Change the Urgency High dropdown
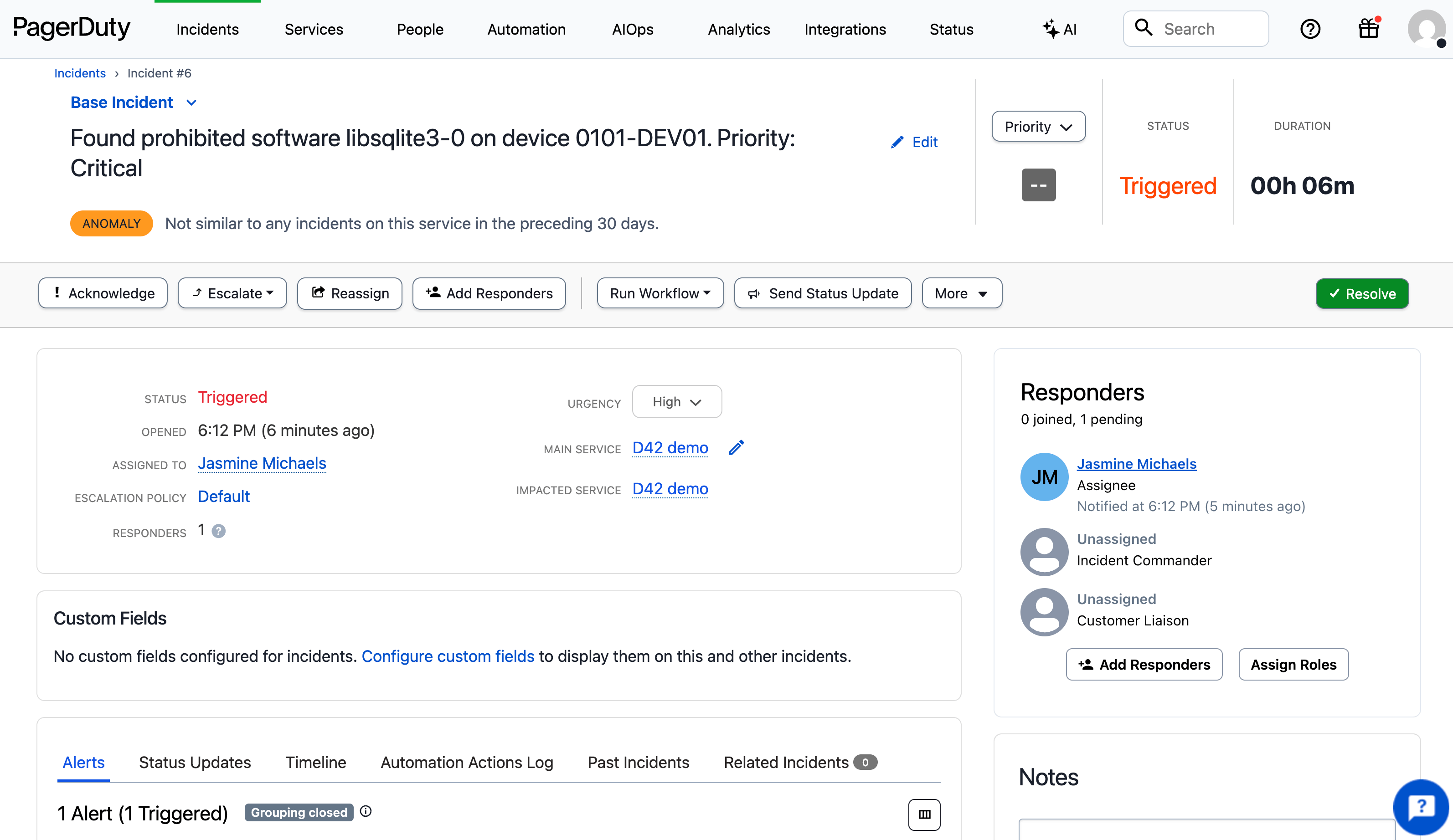The height and width of the screenshot is (840, 1453). click(x=676, y=402)
